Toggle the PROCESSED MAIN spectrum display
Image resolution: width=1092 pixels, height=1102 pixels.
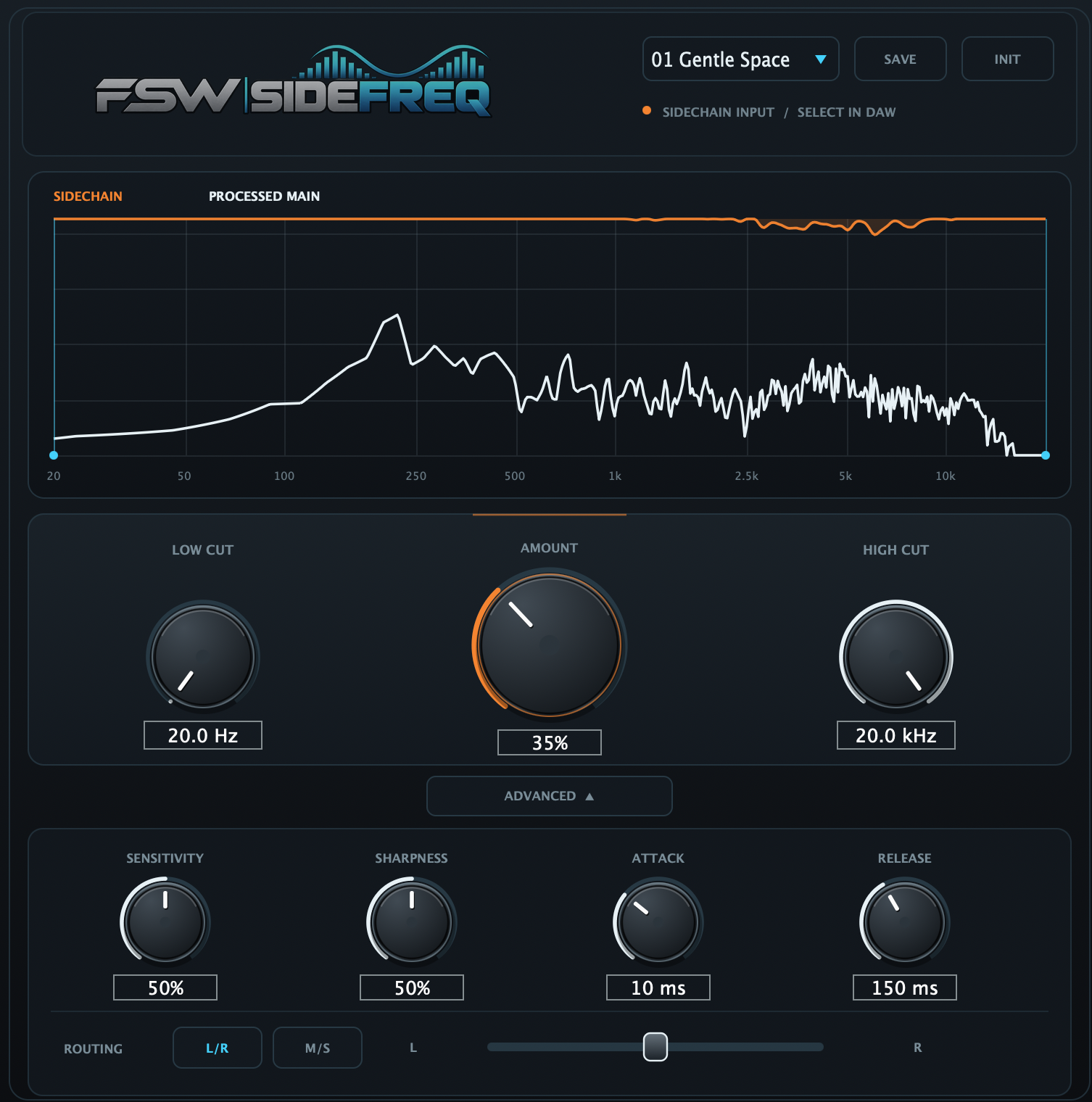pyautogui.click(x=264, y=196)
